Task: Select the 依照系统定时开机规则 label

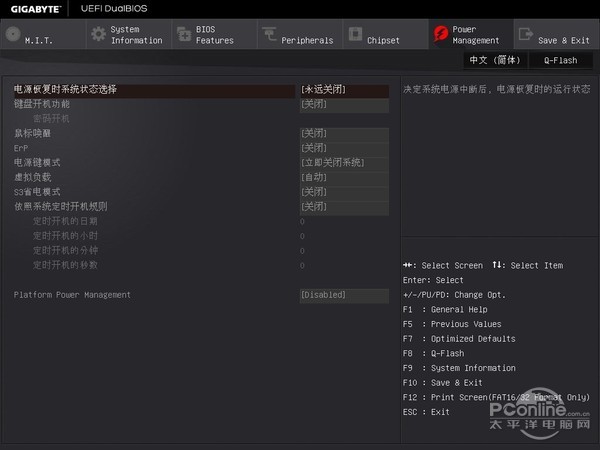Action: 61,207
